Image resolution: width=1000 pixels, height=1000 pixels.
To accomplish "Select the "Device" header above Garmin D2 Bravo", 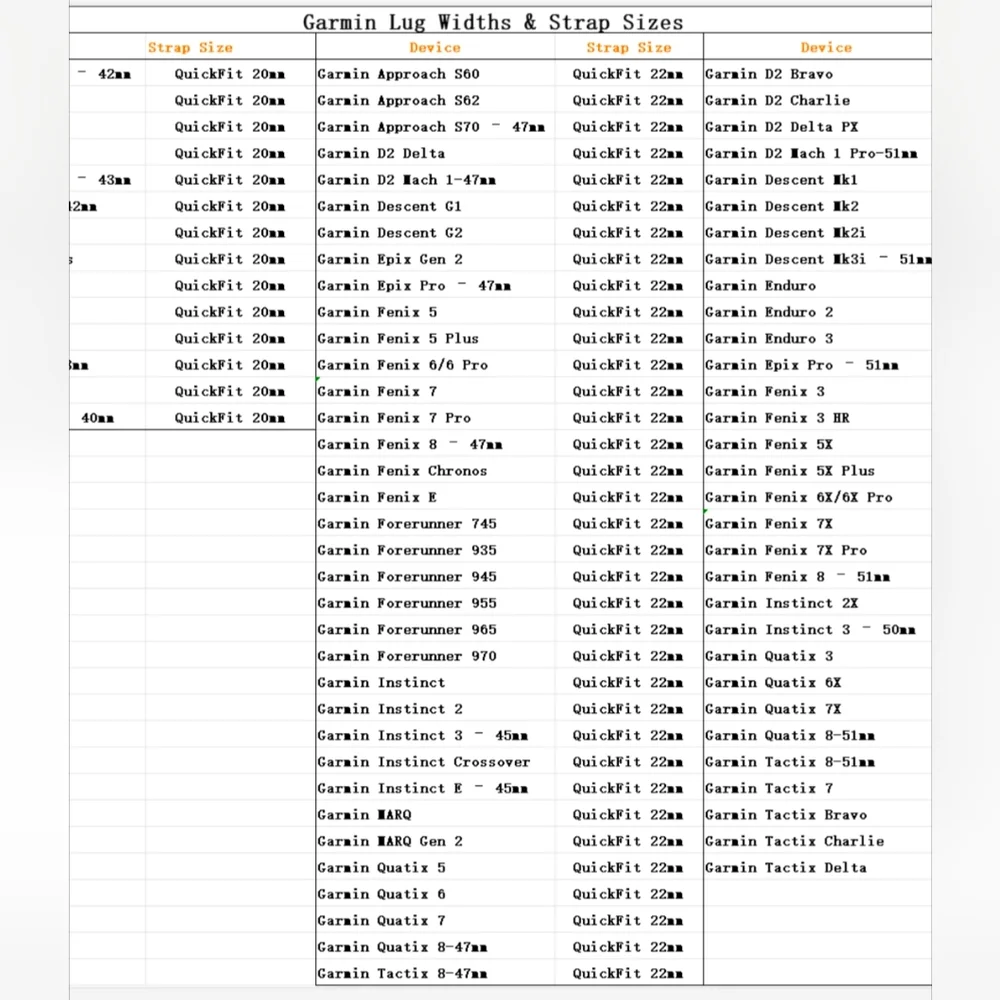I will (826, 47).
